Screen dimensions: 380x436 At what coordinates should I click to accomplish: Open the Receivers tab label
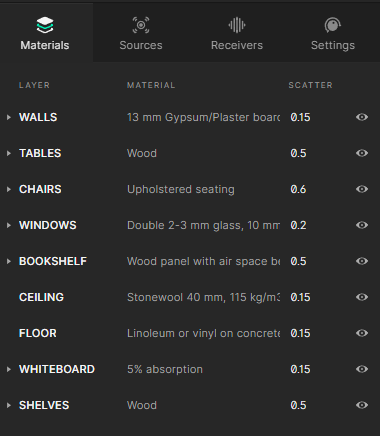[x=237, y=45]
